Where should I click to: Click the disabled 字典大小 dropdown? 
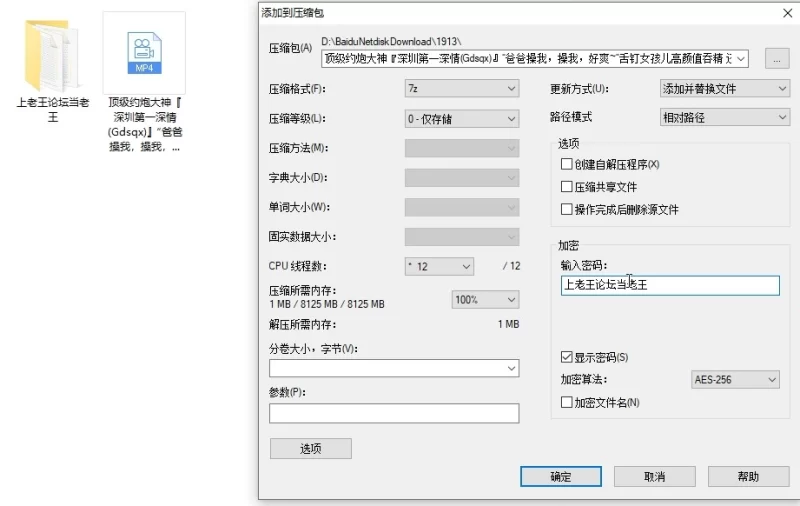(x=462, y=178)
